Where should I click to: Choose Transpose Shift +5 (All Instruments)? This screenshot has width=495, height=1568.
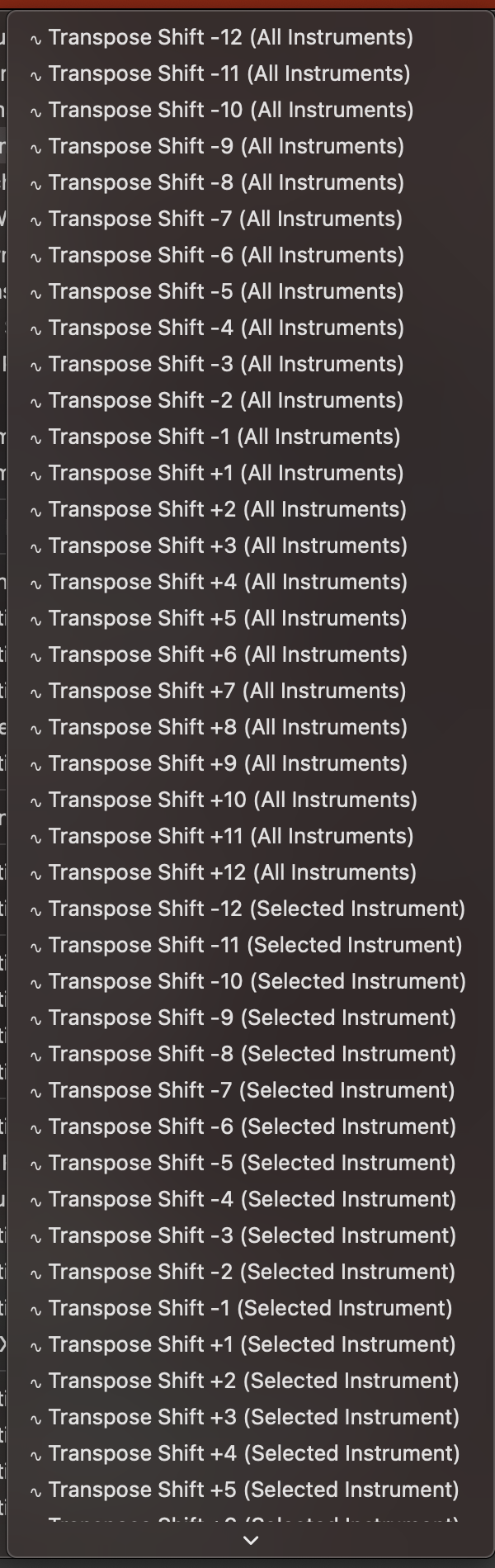[227, 618]
